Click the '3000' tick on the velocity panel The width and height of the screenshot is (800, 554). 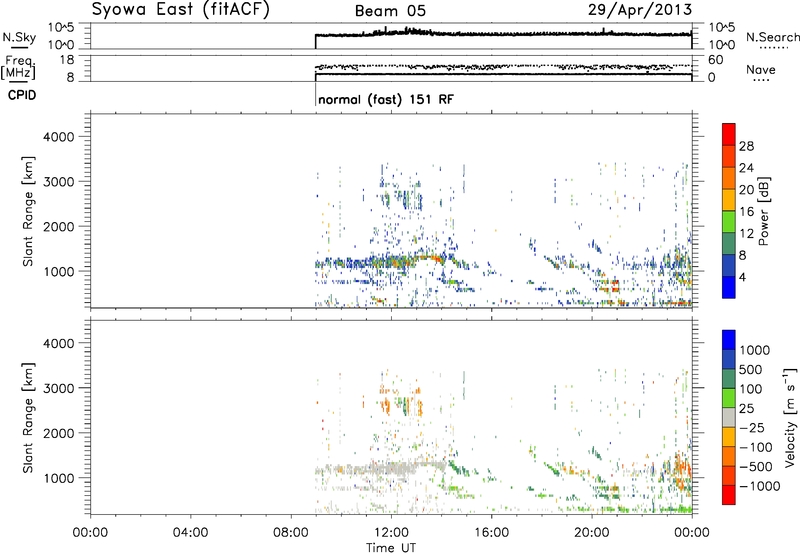coord(59,388)
